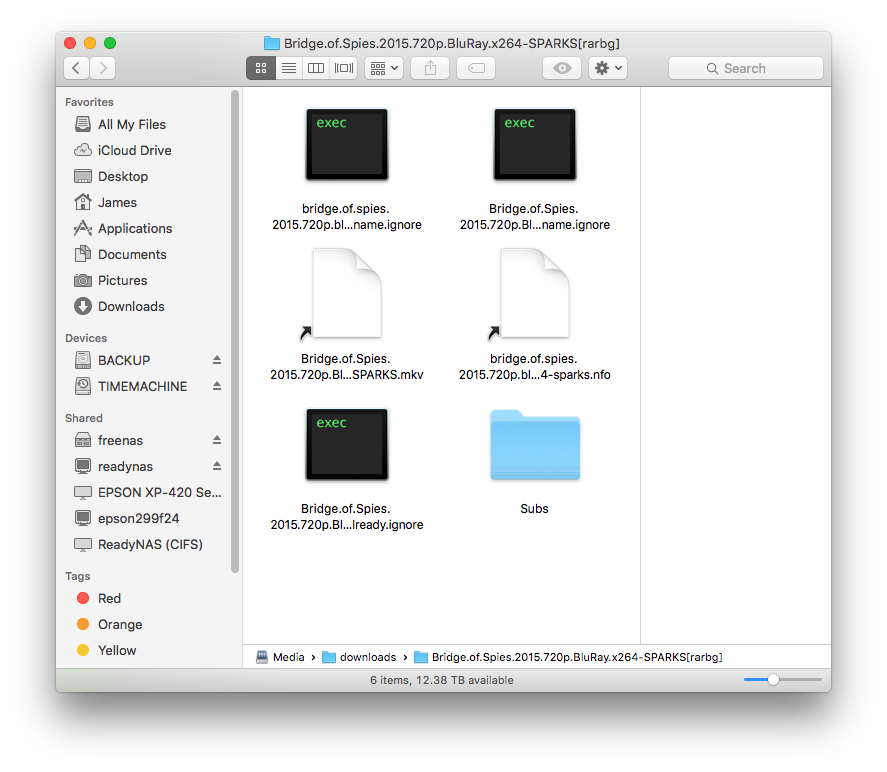This screenshot has width=887, height=772.
Task: Go back with the left chevron button
Action: click(76, 68)
